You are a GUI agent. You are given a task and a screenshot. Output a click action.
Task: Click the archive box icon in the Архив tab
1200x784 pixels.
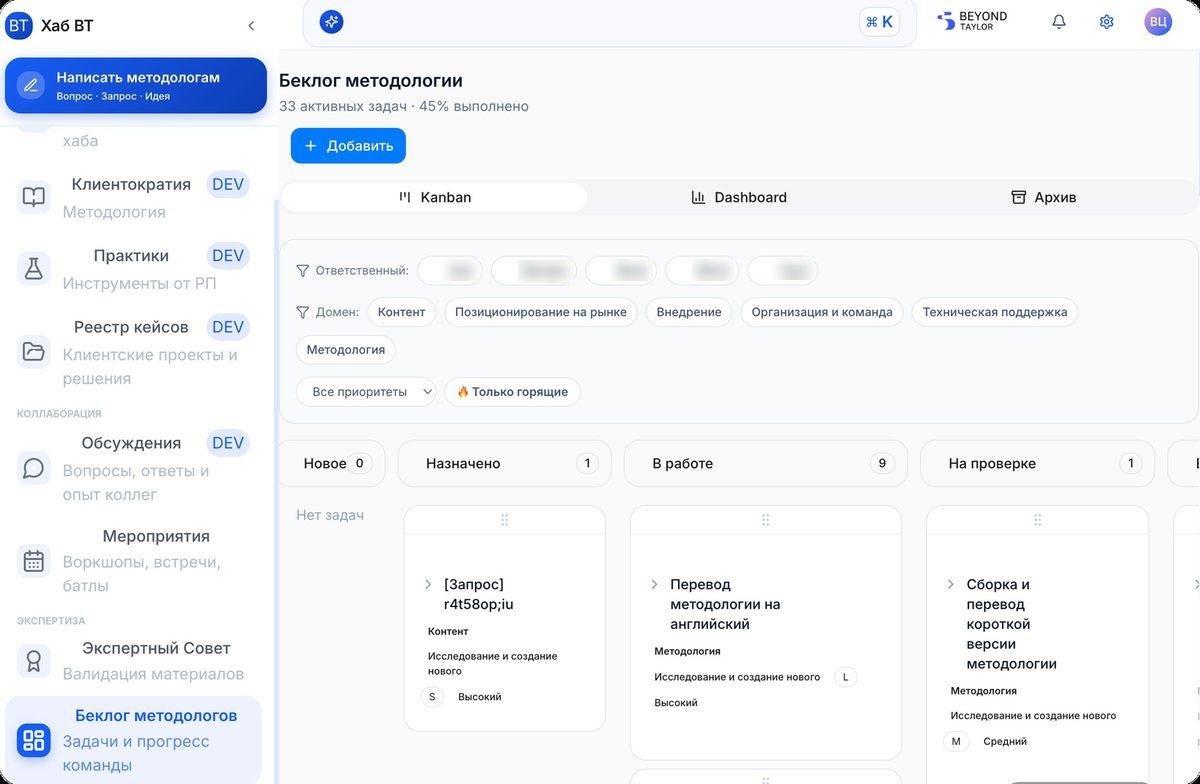coord(1019,197)
